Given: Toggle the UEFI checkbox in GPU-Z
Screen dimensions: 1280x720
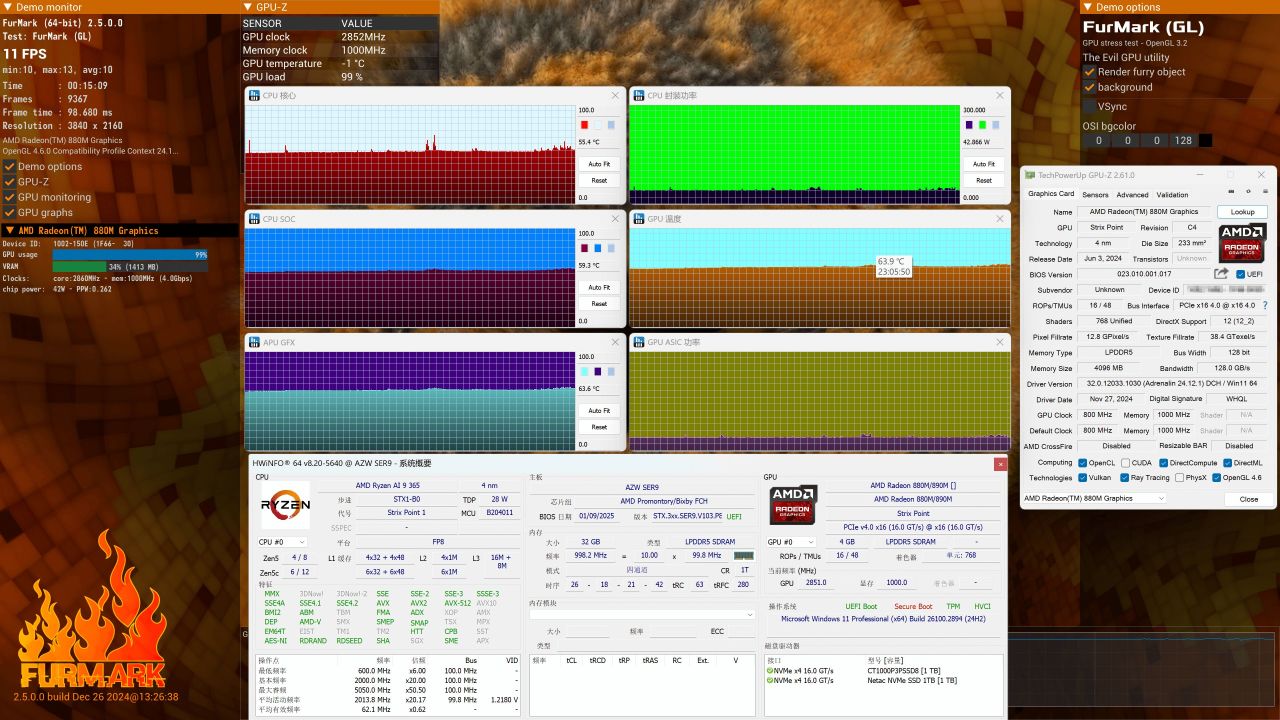Looking at the screenshot, I should [x=1241, y=274].
